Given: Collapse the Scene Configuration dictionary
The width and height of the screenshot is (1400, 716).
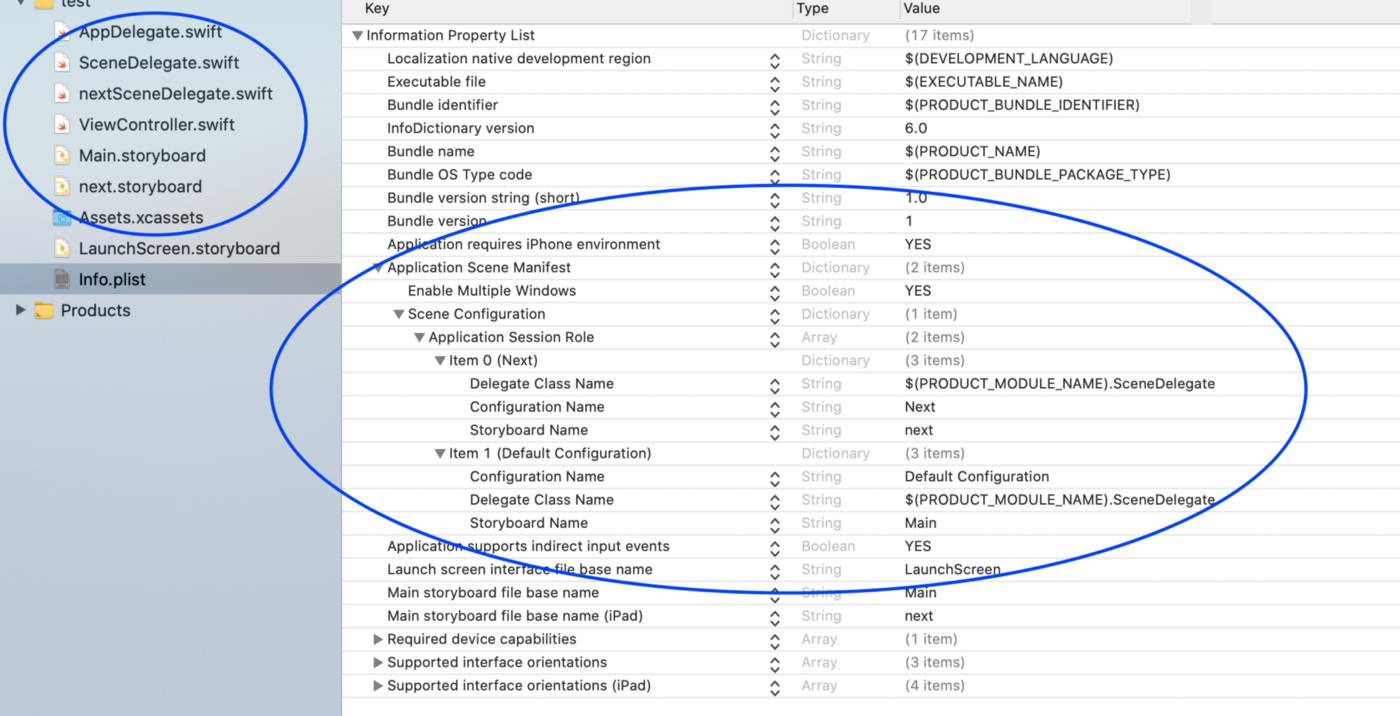Looking at the screenshot, I should [398, 314].
